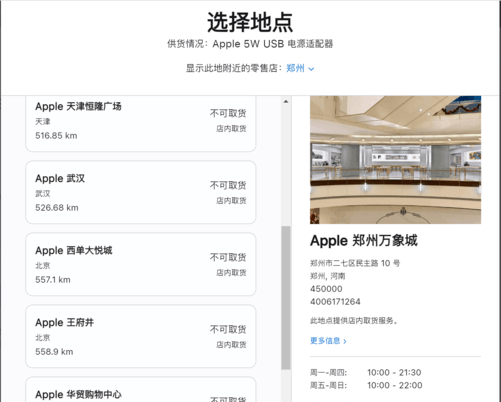Click the postal code 450000

[x=326, y=289]
